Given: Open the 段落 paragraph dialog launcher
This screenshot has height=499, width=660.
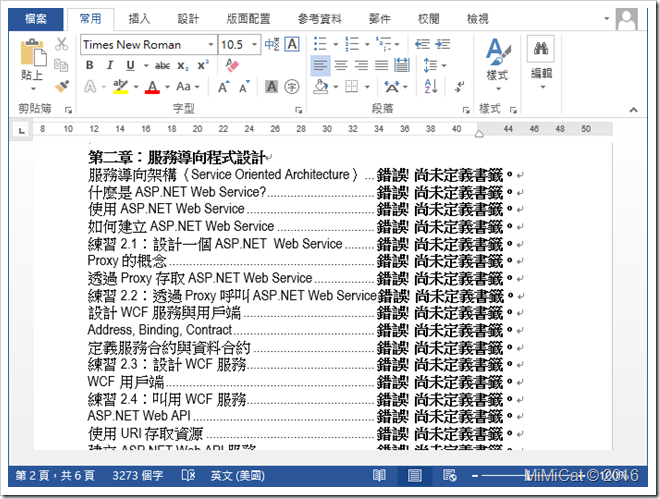Looking at the screenshot, I should (466, 110).
